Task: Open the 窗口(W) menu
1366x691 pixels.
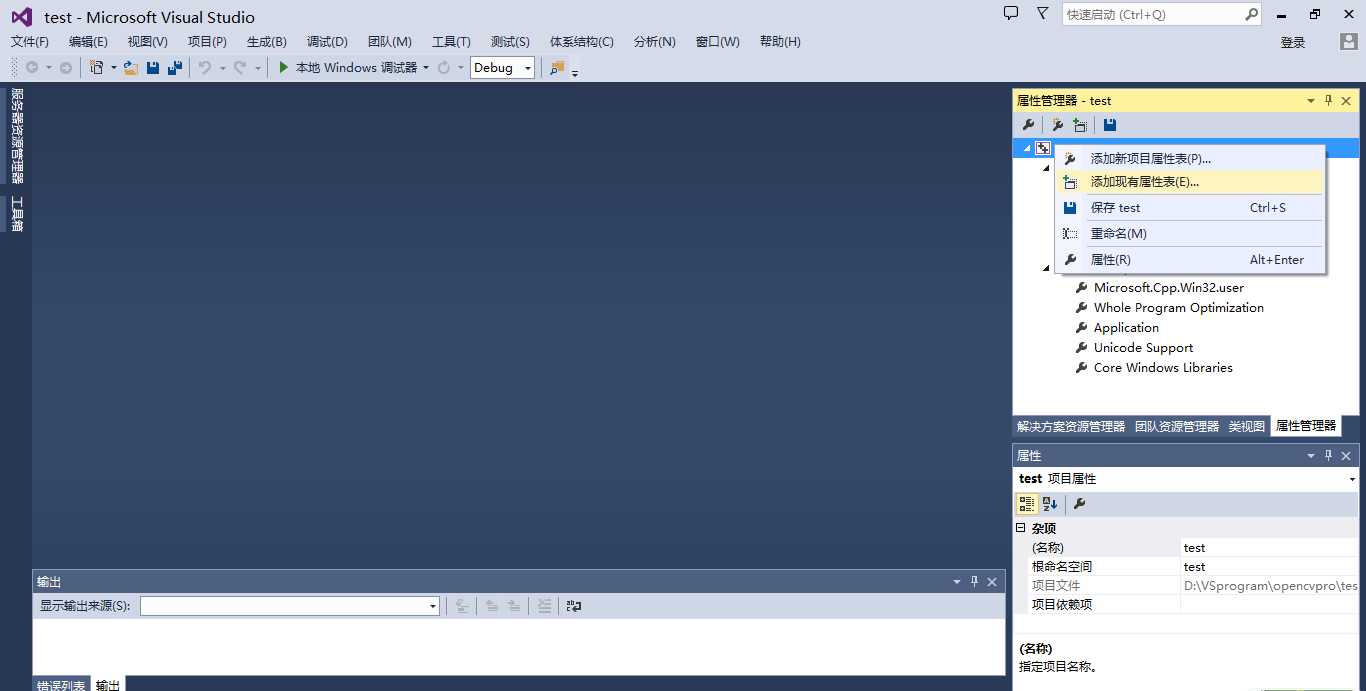Action: pos(718,41)
